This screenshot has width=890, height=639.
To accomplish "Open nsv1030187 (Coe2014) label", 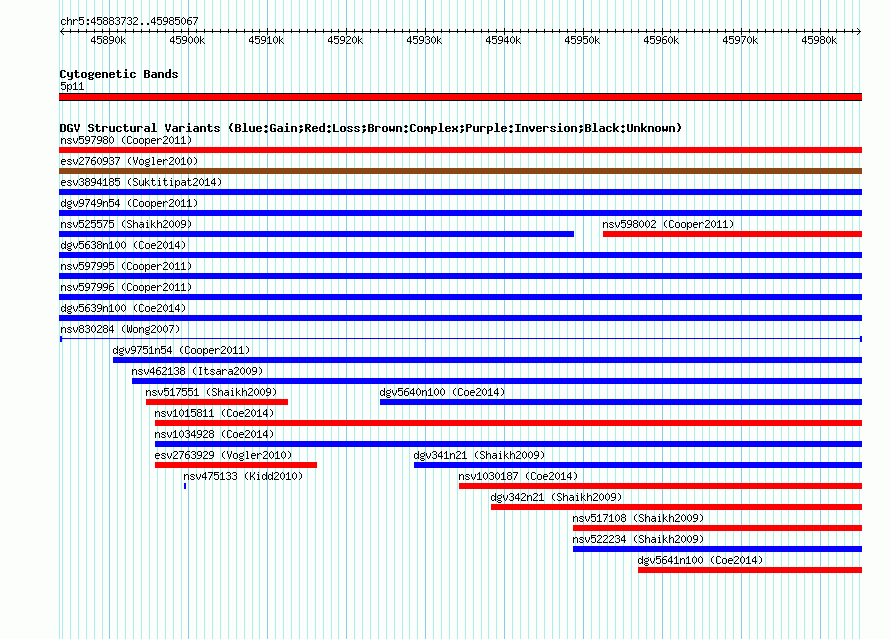I will 518,476.
